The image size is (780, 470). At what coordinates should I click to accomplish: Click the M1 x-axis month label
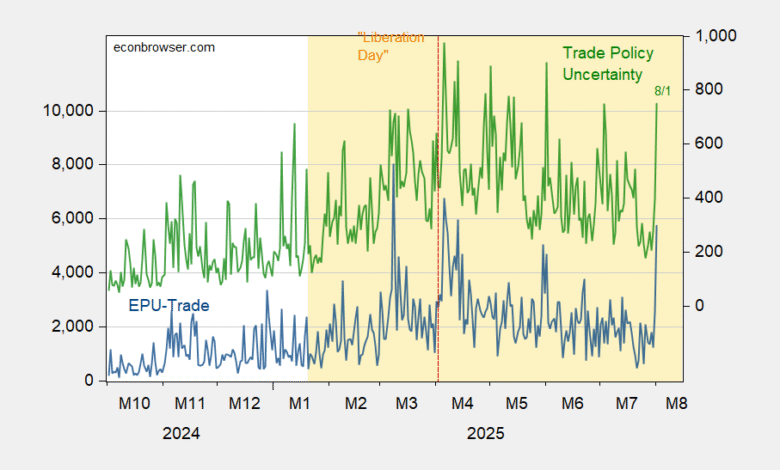[299, 403]
